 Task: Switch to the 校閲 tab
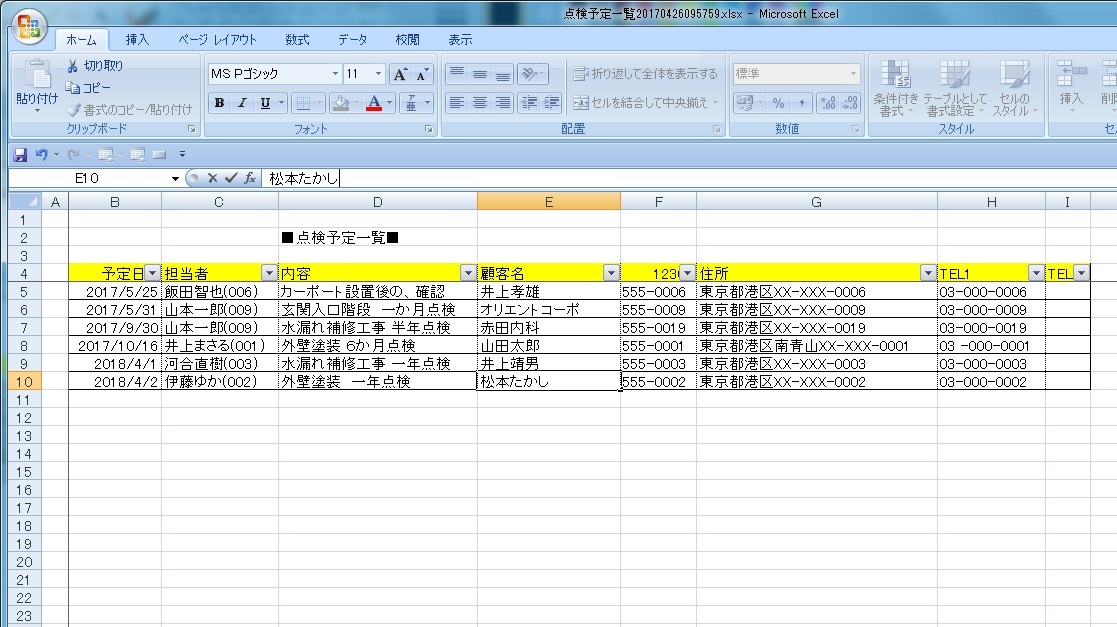tap(407, 40)
